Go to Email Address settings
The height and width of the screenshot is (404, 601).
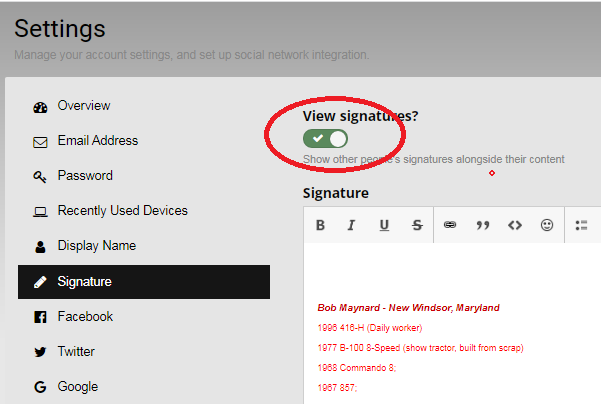(x=97, y=141)
